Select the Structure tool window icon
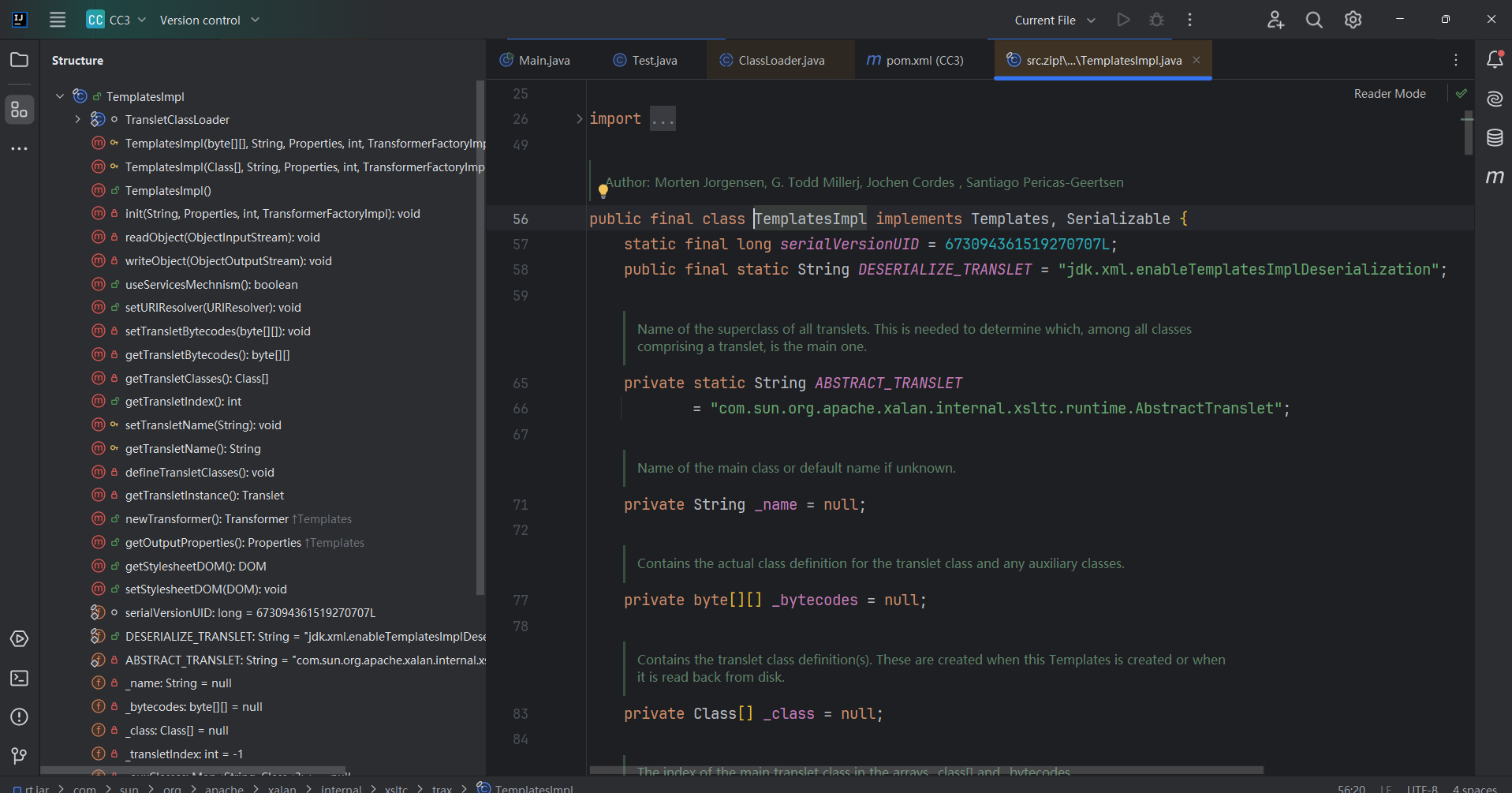Image resolution: width=1512 pixels, height=793 pixels. [20, 110]
